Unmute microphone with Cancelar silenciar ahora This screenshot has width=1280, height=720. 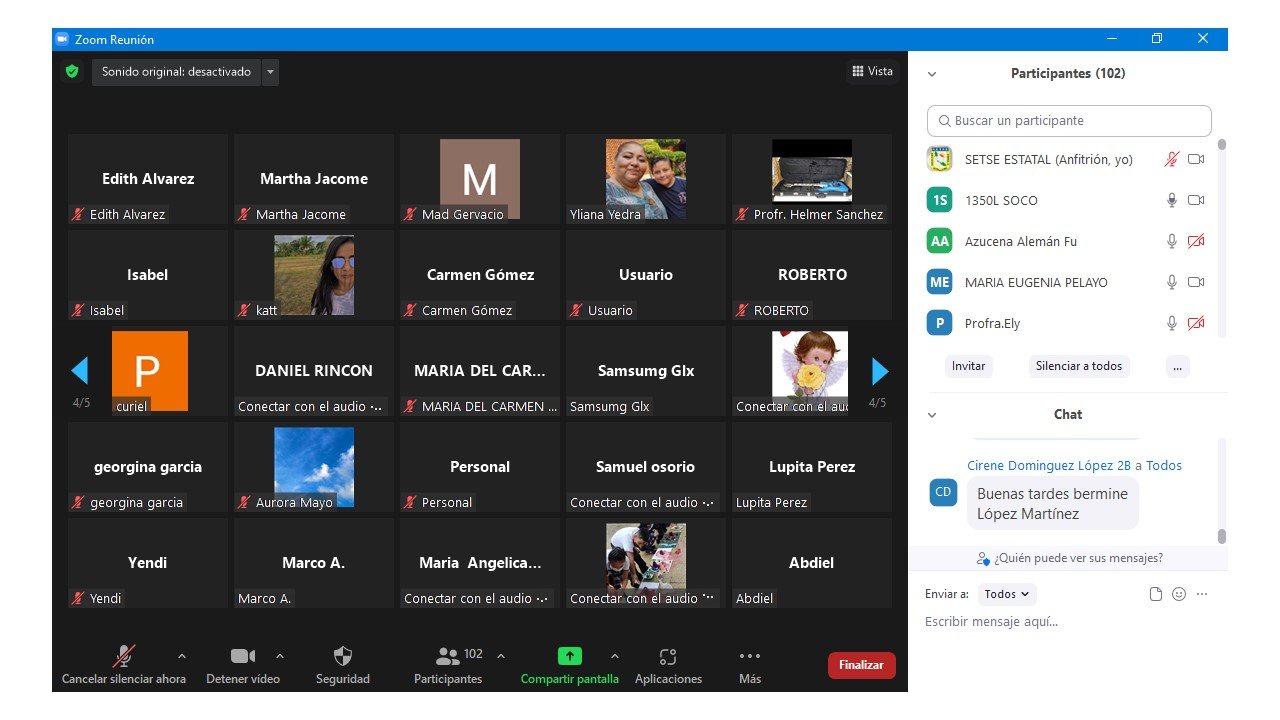tap(124, 657)
